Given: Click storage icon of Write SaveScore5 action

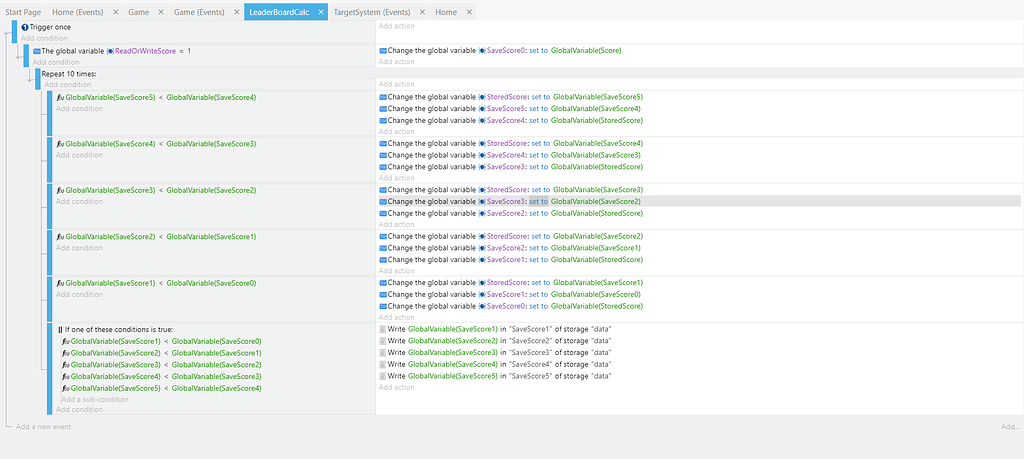Looking at the screenshot, I should click(x=383, y=376).
